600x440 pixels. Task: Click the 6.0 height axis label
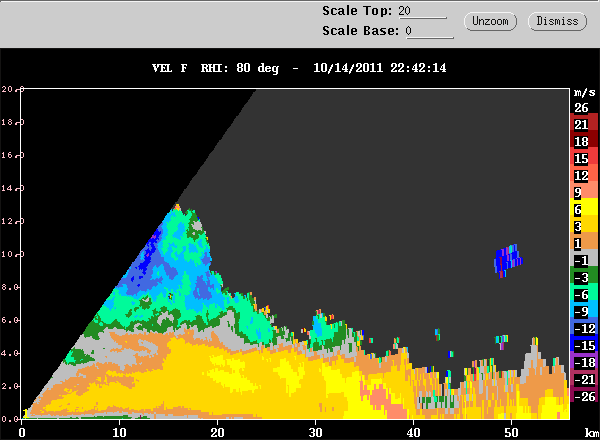(x=10, y=320)
